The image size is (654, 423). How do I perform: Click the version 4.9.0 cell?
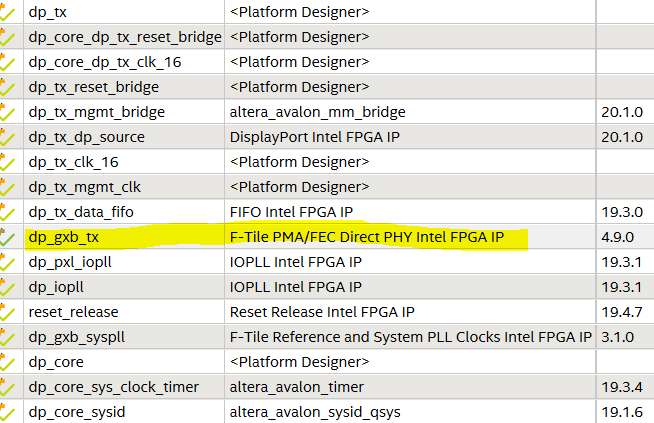point(618,237)
